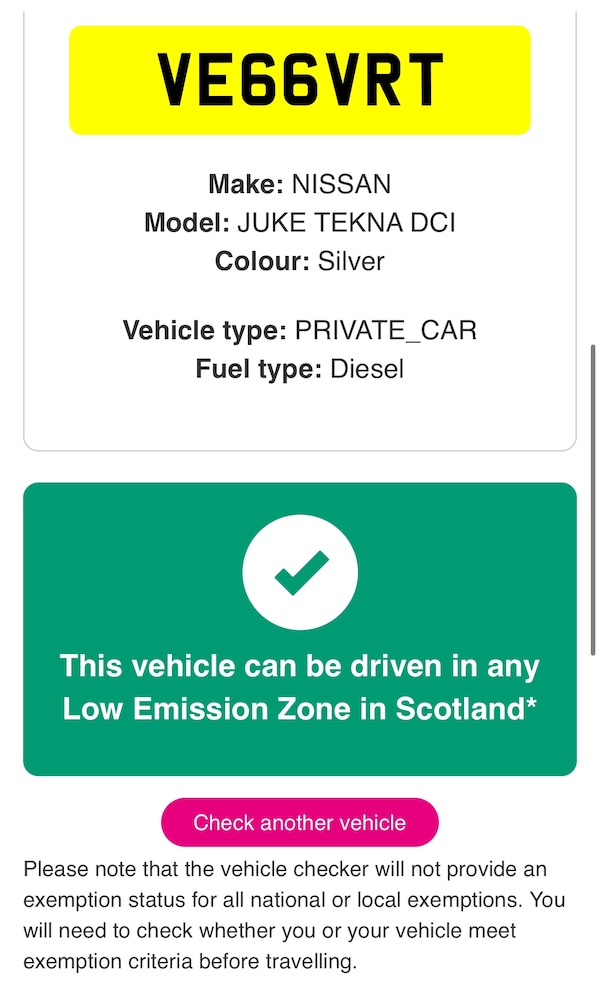This screenshot has width=600, height=991.
Task: Select the Silver colour value
Action: coord(351,262)
